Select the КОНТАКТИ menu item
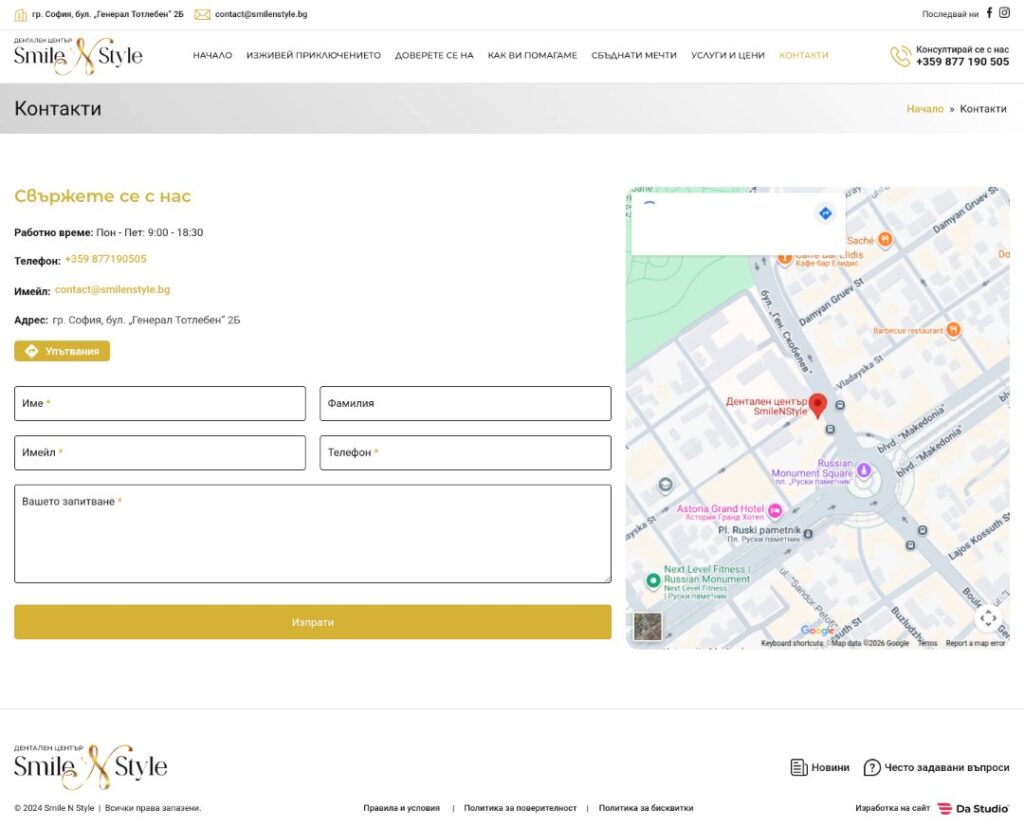 coord(804,56)
